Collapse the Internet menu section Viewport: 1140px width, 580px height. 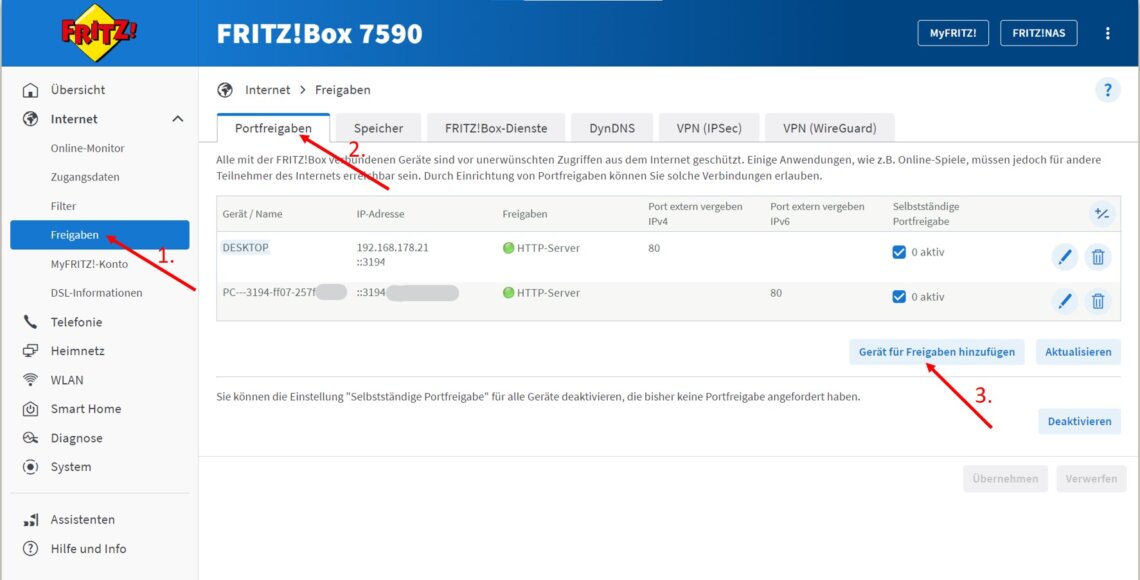coord(178,119)
